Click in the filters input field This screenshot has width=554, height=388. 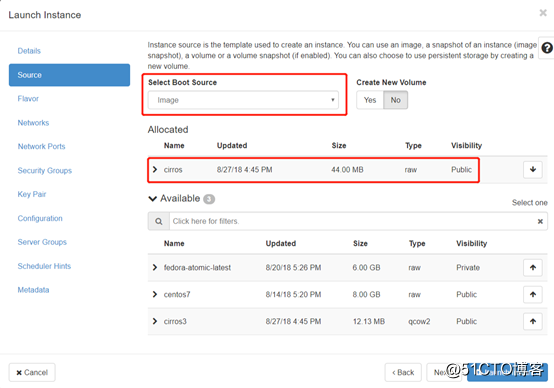[x=353, y=221]
